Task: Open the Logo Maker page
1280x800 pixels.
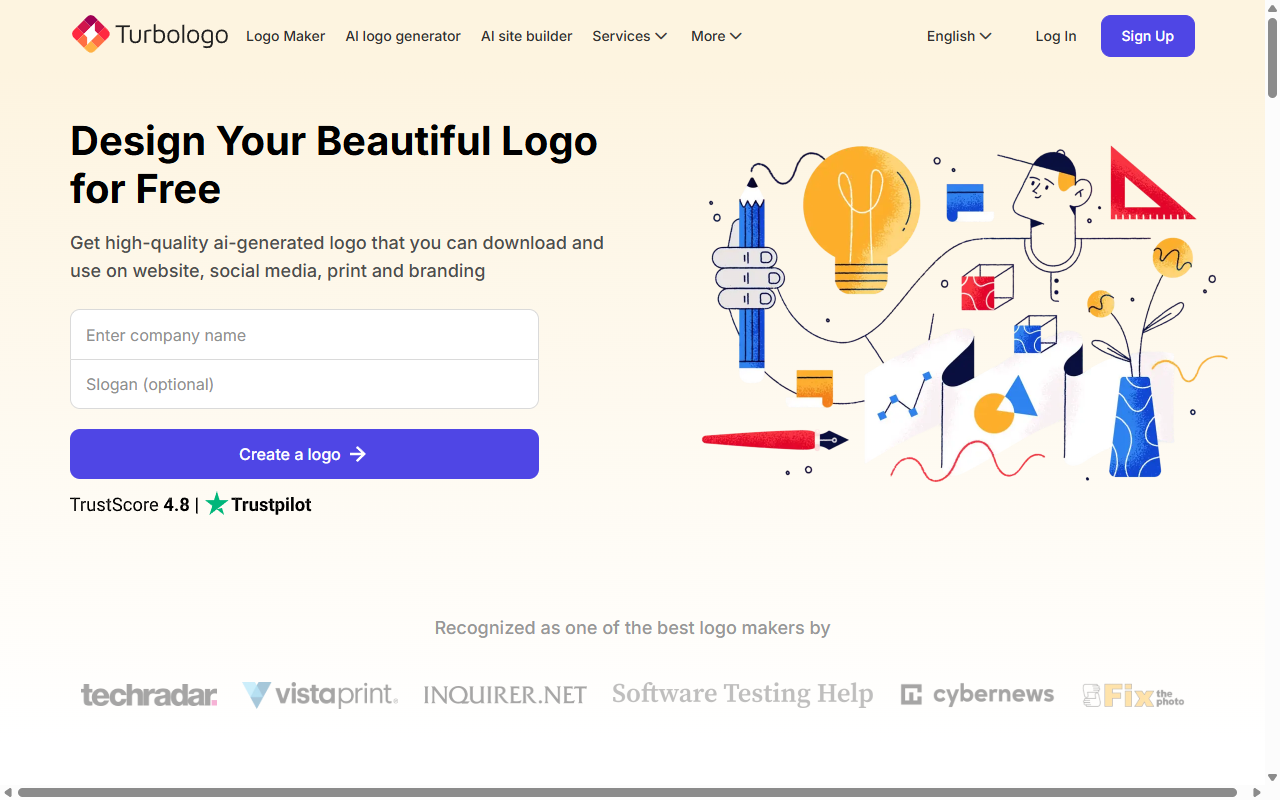Action: (285, 36)
